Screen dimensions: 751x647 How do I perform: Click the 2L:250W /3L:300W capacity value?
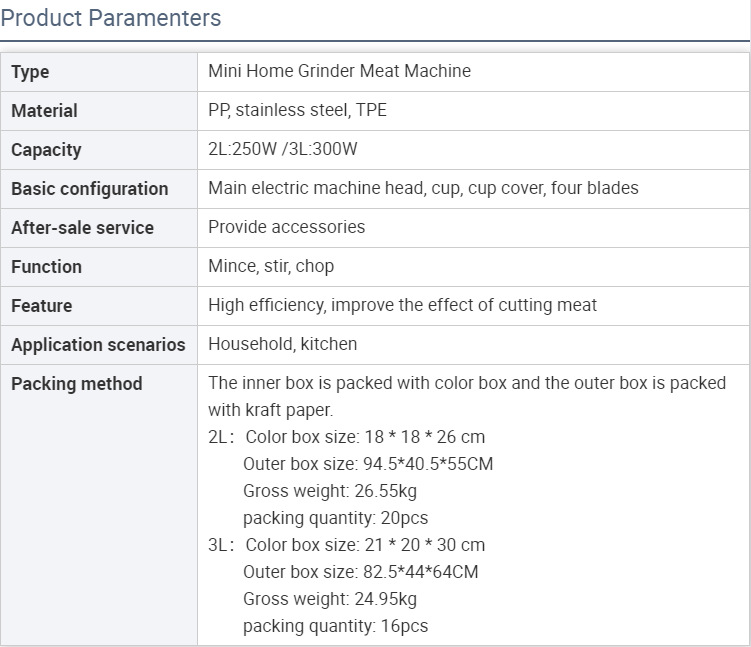pos(282,149)
